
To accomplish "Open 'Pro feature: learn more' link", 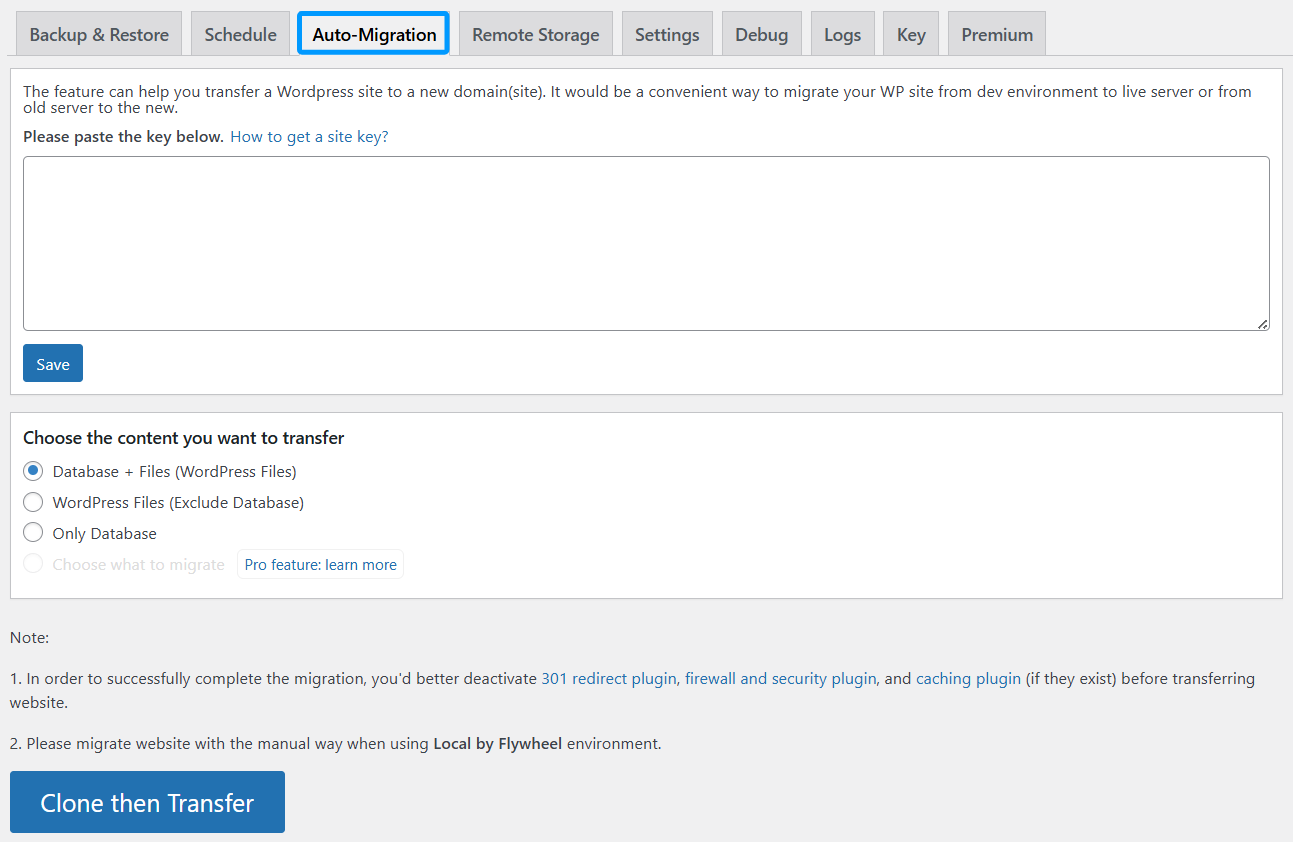I will pyautogui.click(x=320, y=565).
